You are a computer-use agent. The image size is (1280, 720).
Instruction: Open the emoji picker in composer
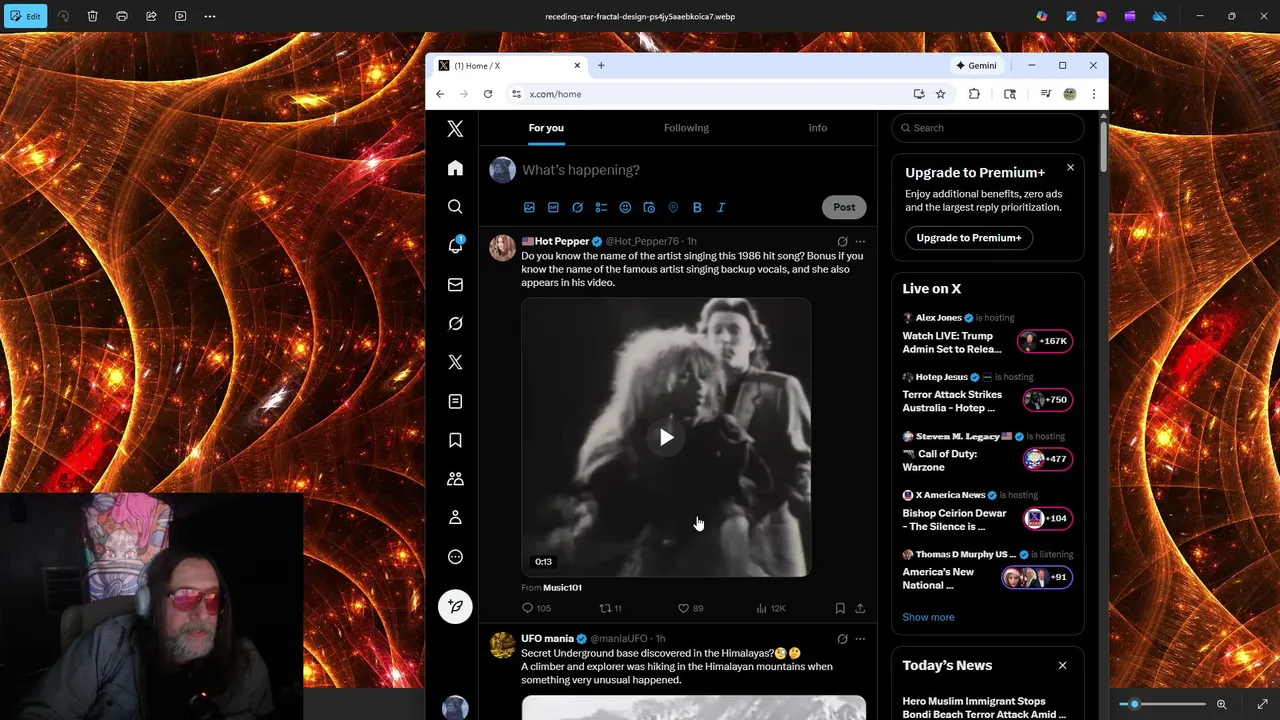[625, 207]
